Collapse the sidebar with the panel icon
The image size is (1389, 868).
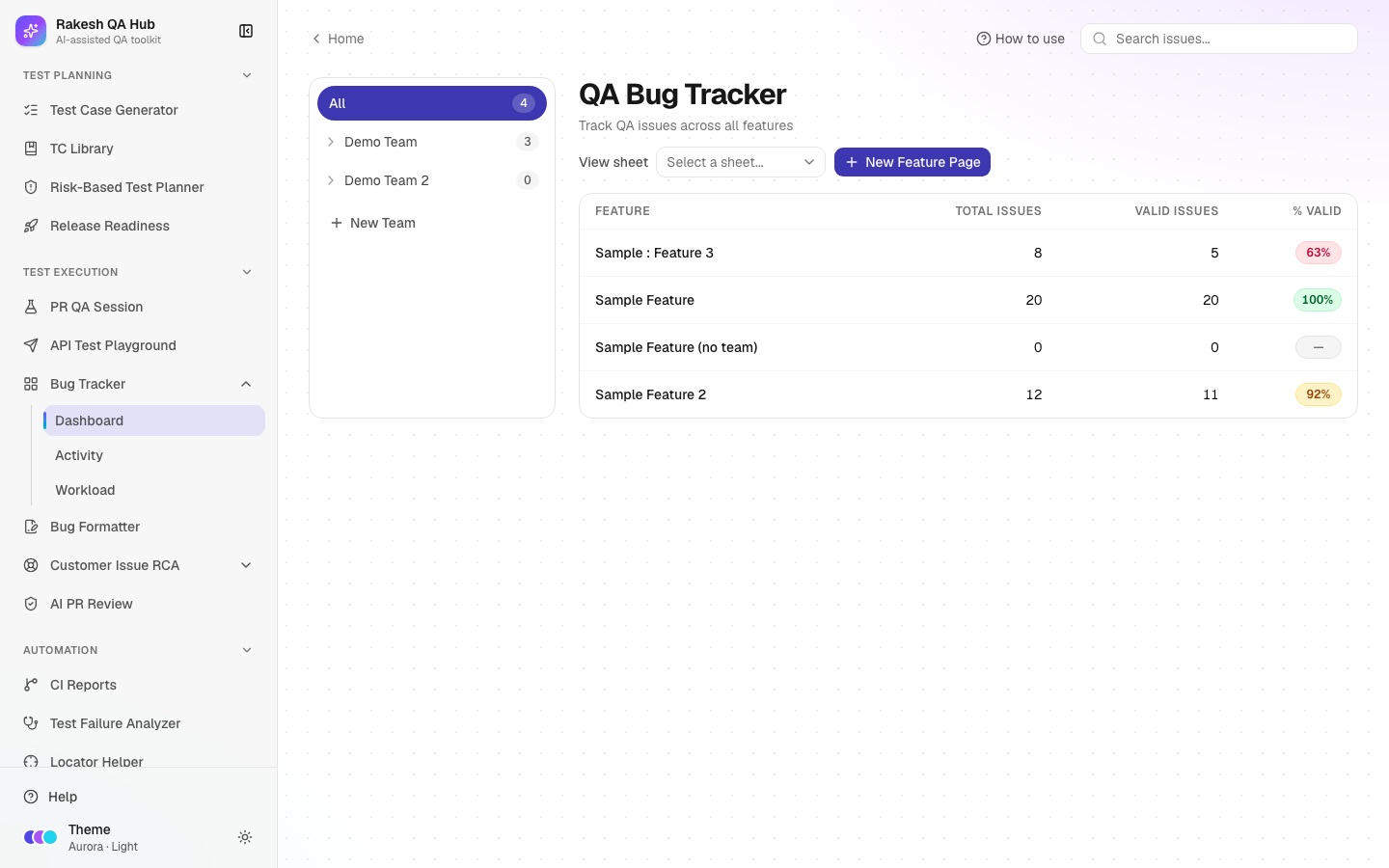pyautogui.click(x=246, y=31)
